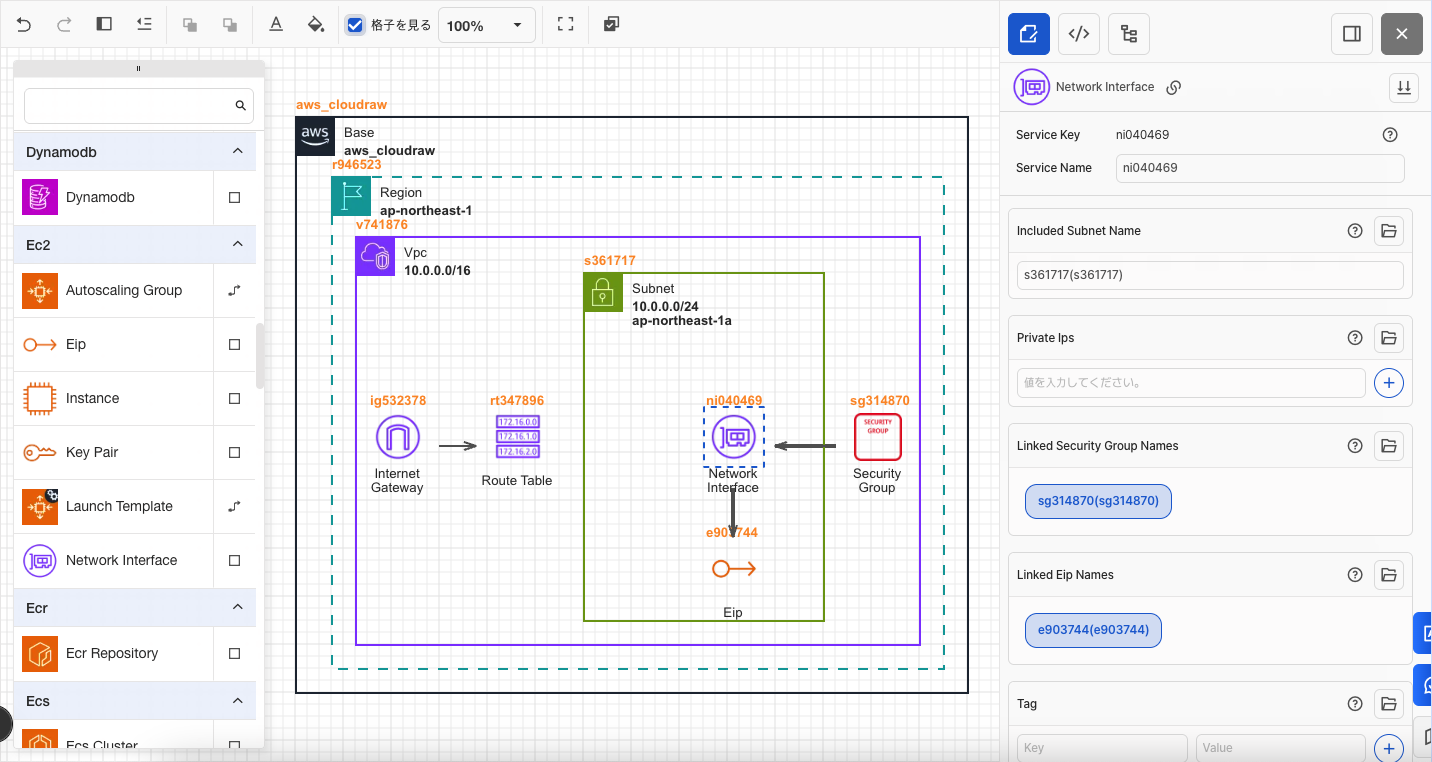Send selected element to back
The image size is (1432, 762).
point(230,25)
